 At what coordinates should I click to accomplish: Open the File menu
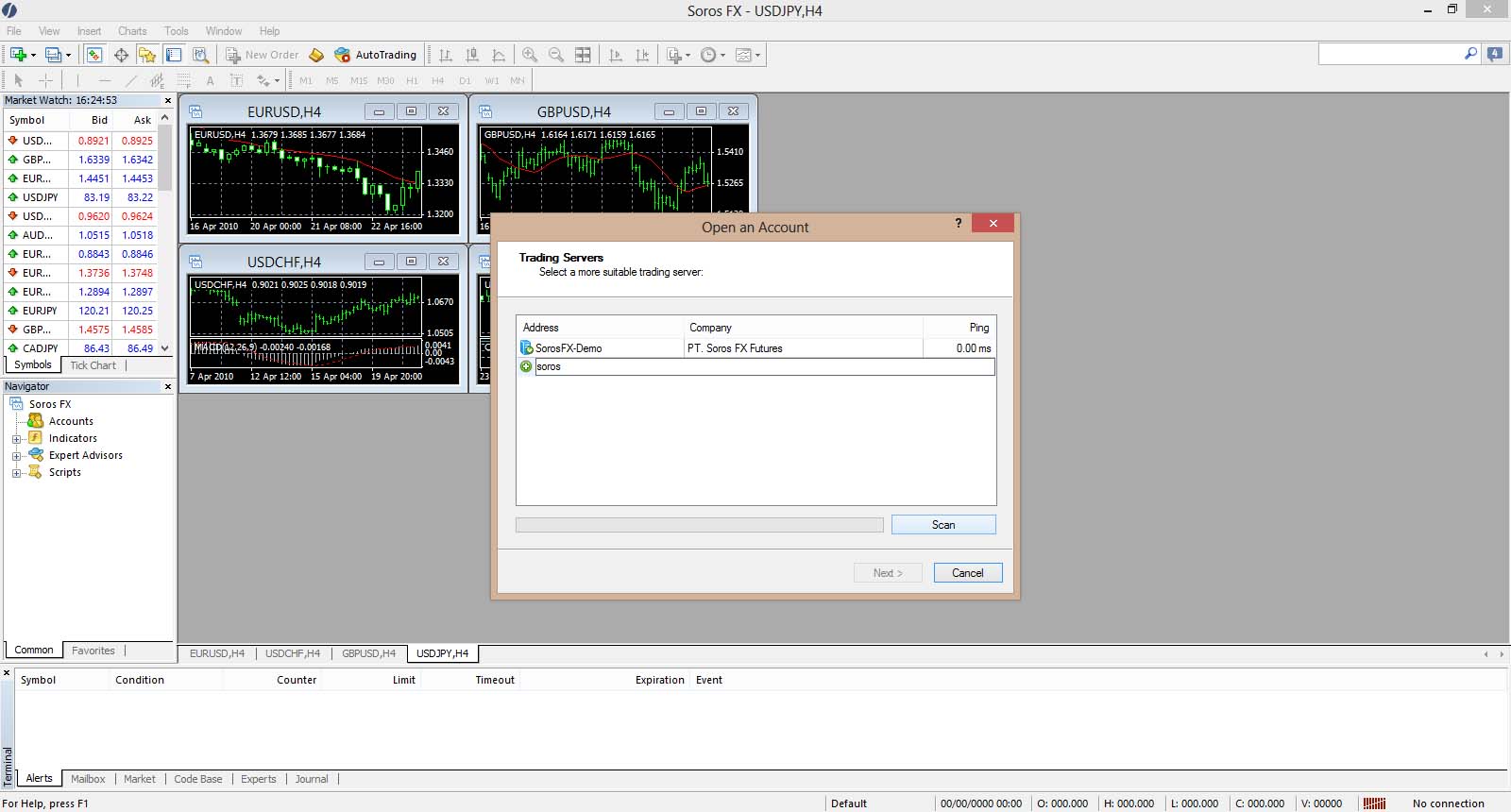point(14,31)
